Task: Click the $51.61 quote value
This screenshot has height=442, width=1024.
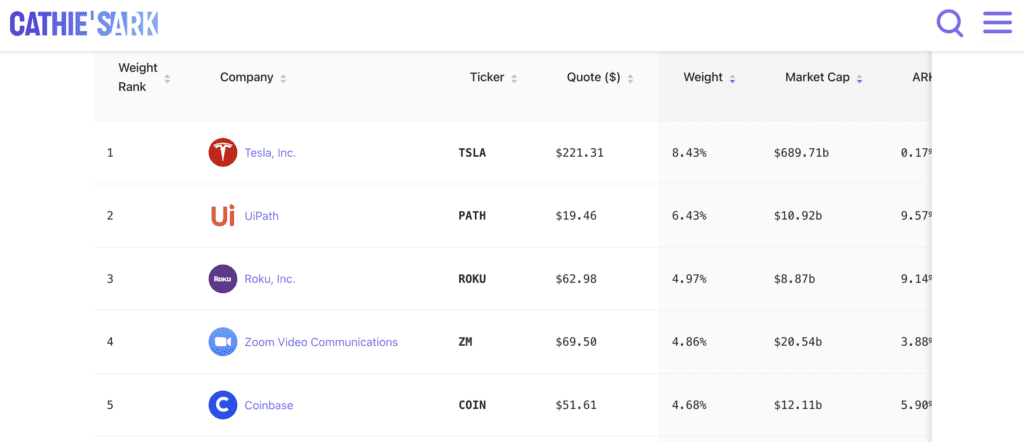Action: point(576,405)
